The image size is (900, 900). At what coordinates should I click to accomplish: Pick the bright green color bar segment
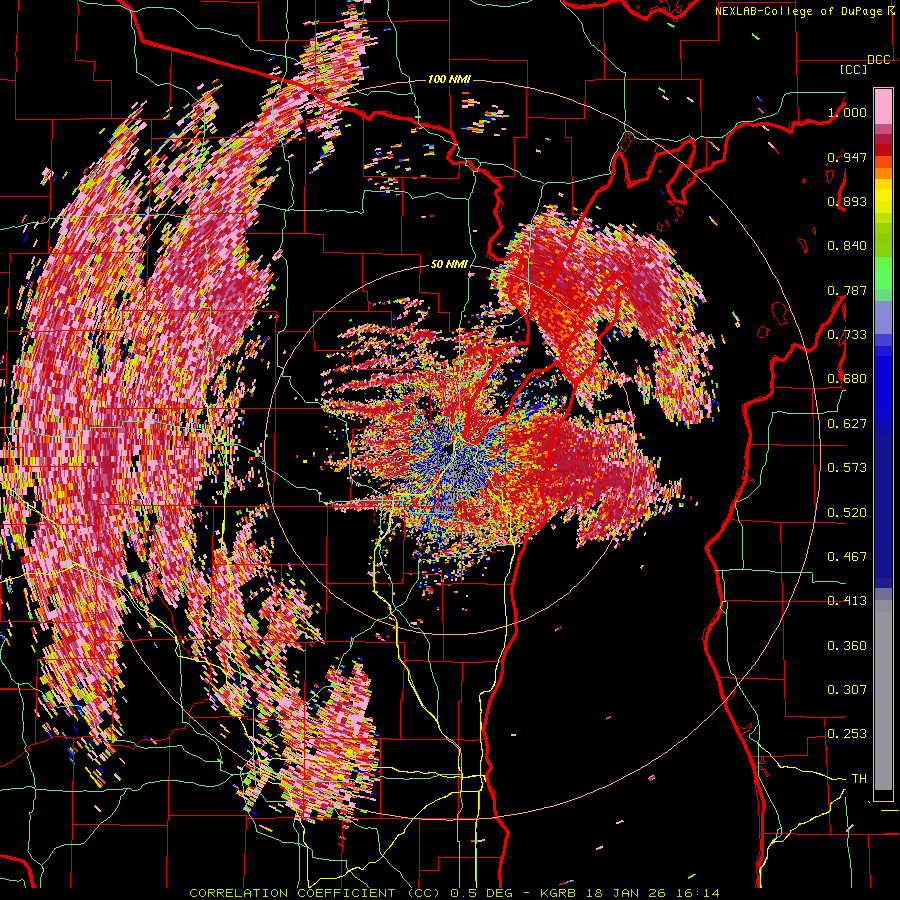tap(883, 272)
